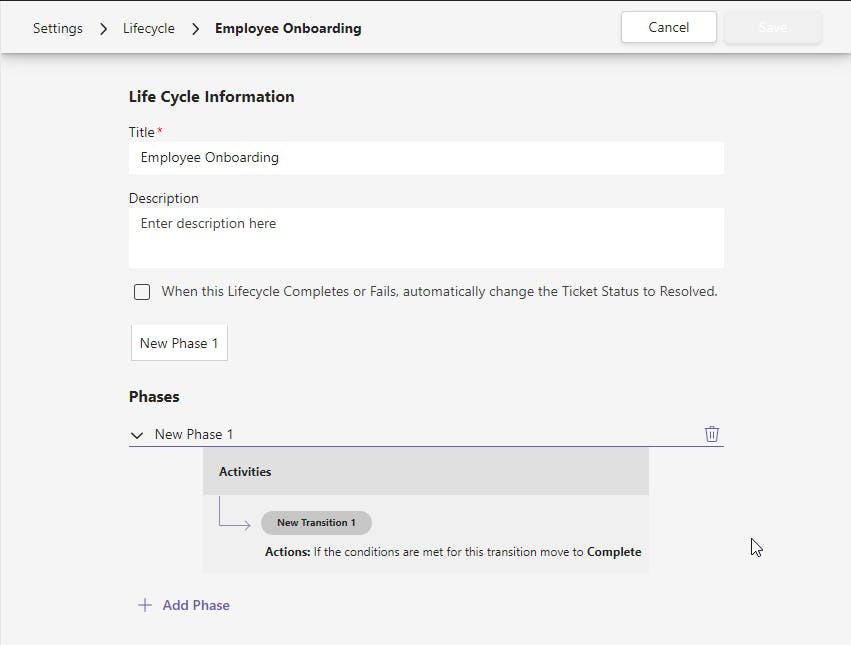
Task: Click the breadcrumb chevron after Settings
Action: [x=103, y=28]
